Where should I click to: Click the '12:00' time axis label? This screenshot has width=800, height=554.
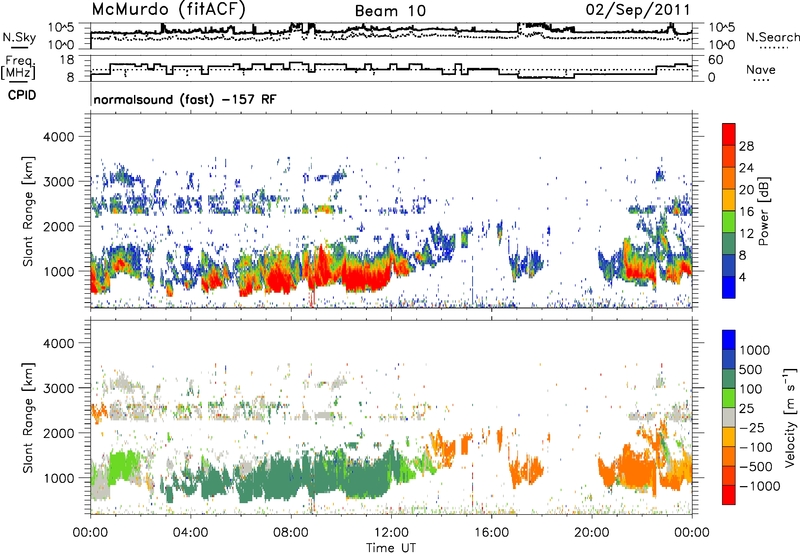391,533
